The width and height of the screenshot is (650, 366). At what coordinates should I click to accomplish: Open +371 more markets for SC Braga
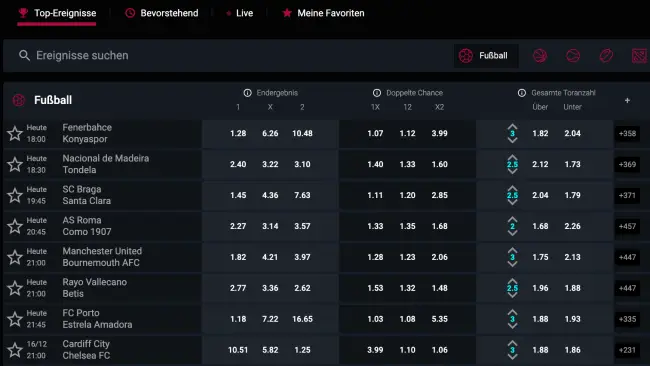click(x=627, y=195)
